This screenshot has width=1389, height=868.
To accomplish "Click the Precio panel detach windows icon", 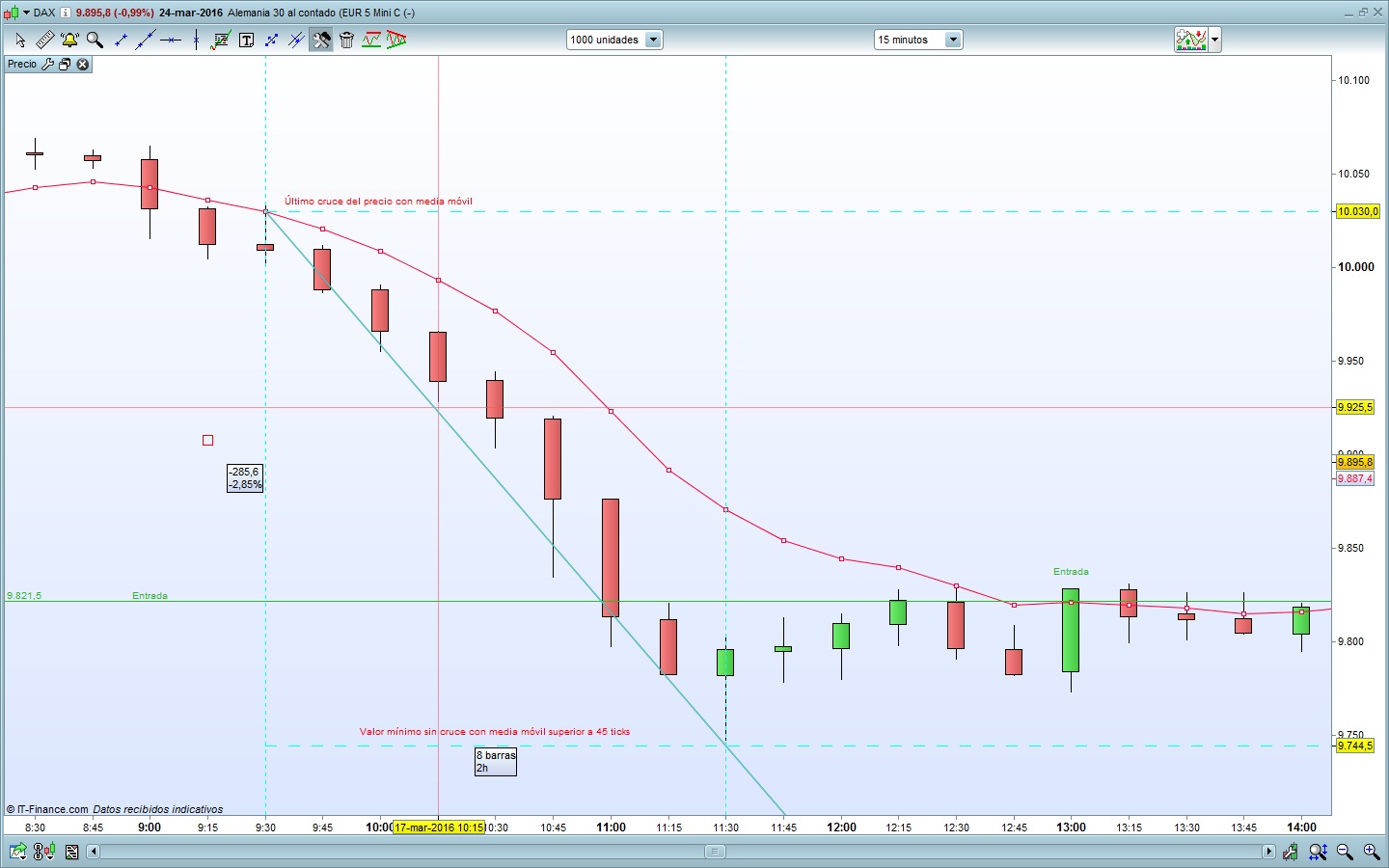I will (x=65, y=65).
